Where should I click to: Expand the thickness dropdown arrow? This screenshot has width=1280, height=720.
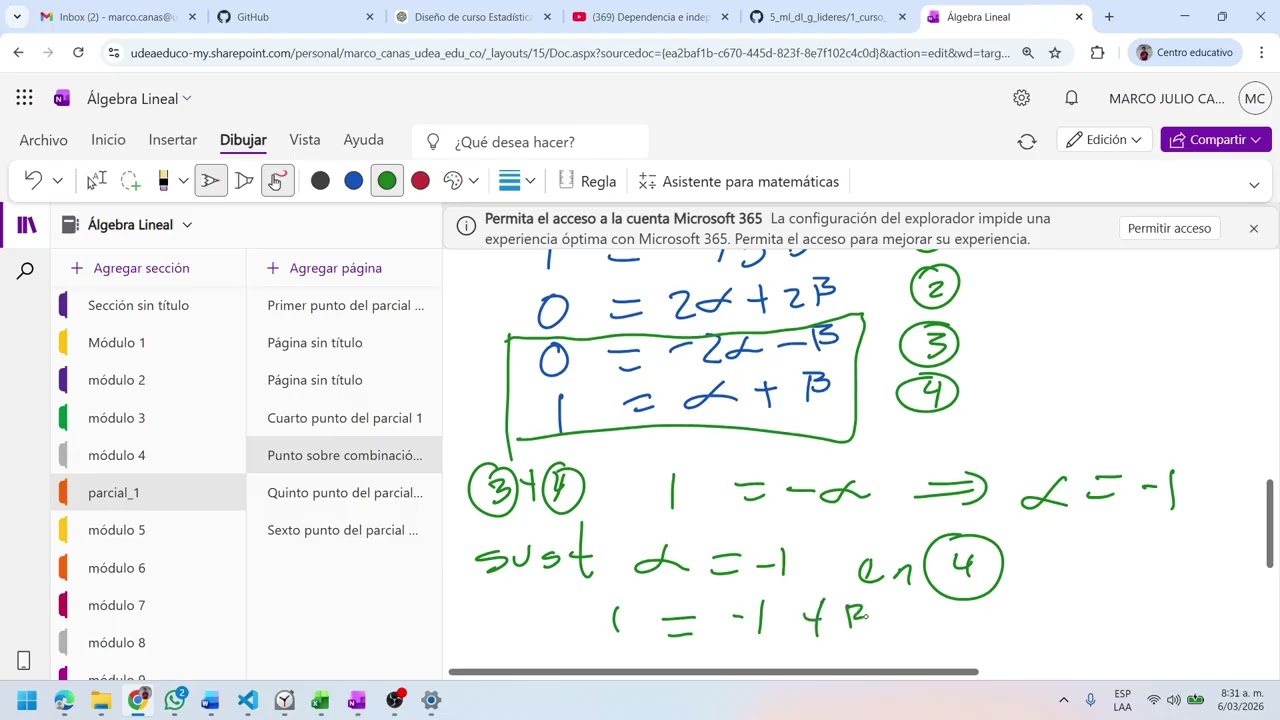[530, 181]
